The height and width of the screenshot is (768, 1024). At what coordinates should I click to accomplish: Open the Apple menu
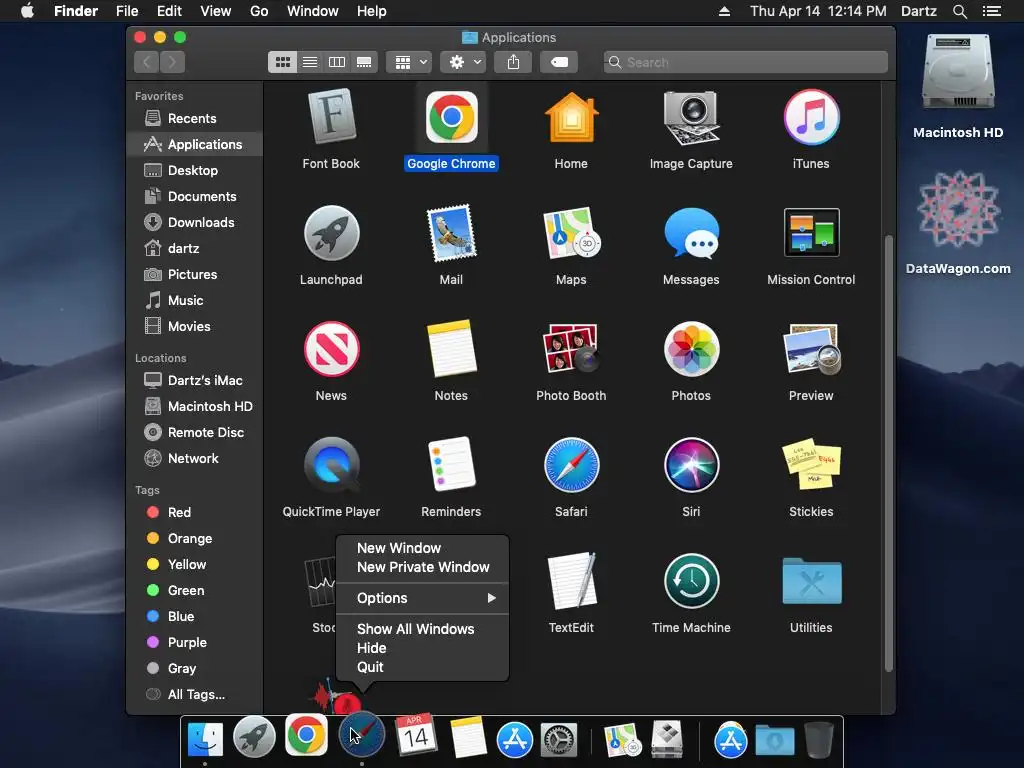click(27, 11)
